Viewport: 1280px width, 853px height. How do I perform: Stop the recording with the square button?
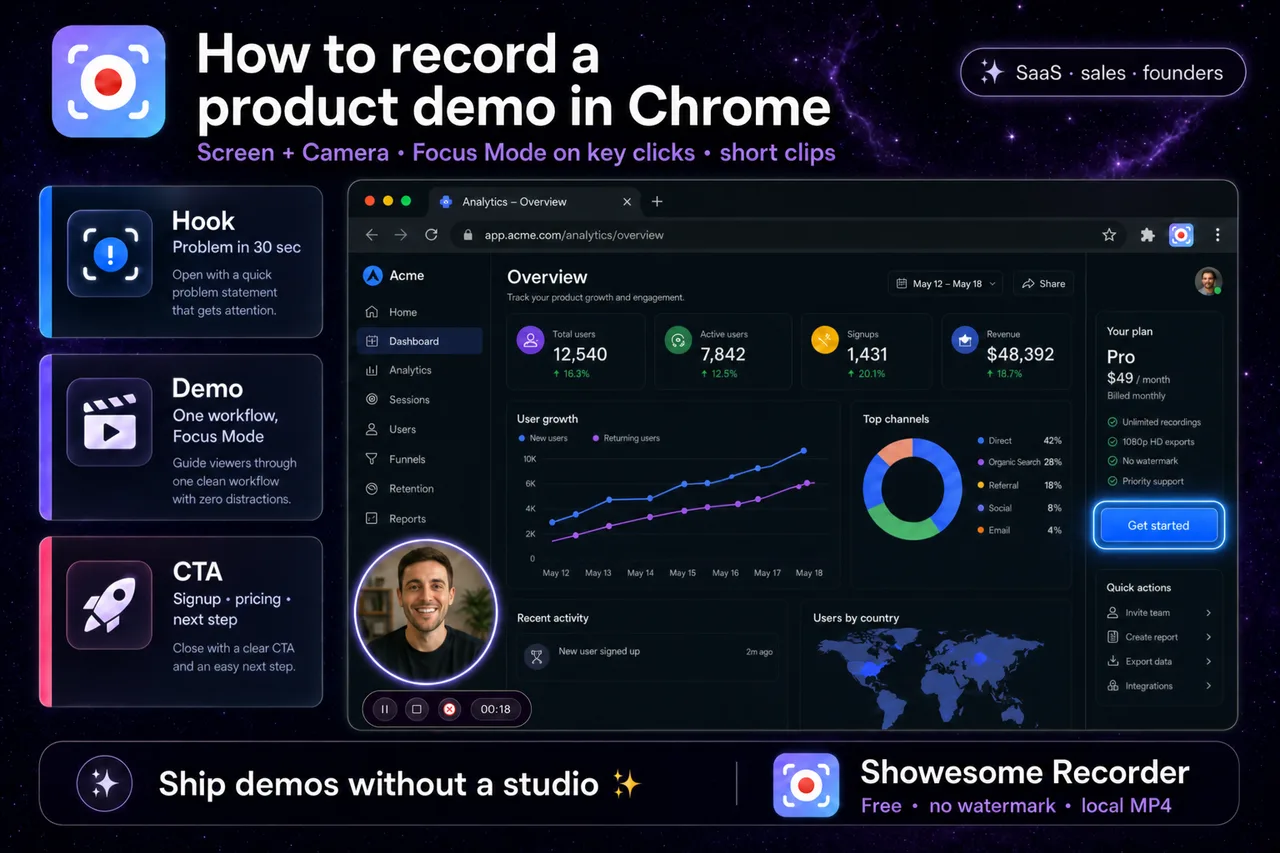click(x=417, y=709)
